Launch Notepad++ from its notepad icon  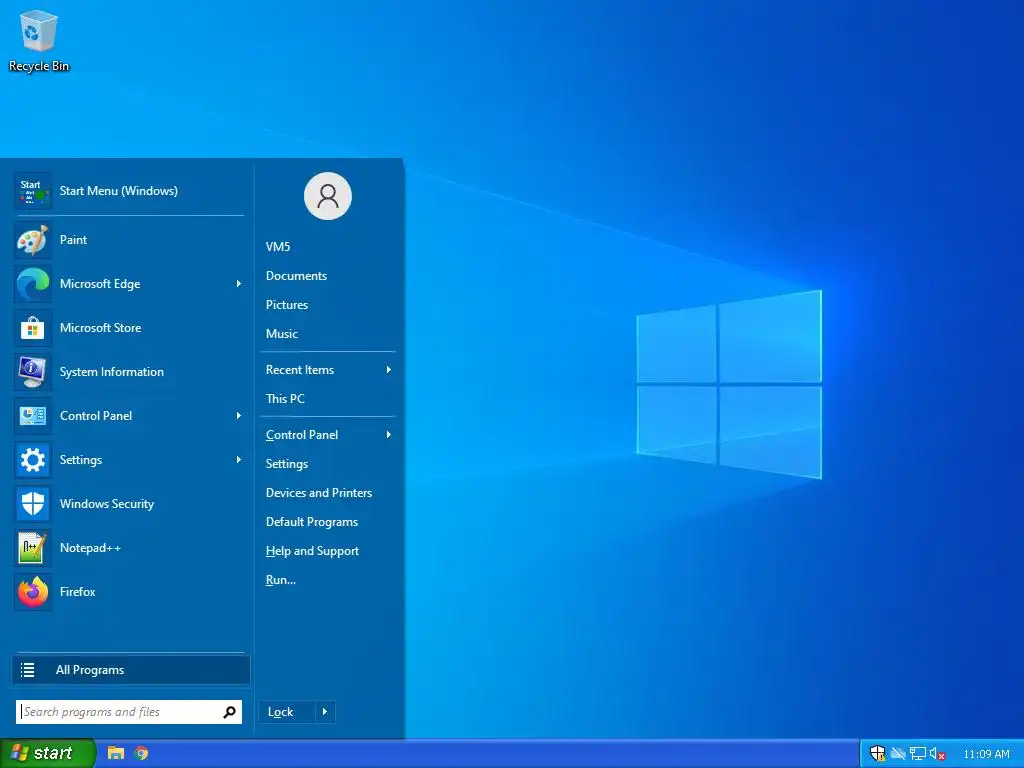33,548
